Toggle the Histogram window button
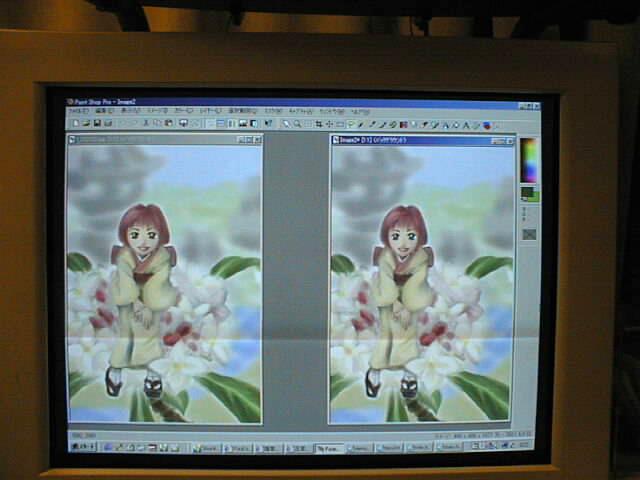The height and width of the screenshot is (480, 640). pyautogui.click(x=243, y=124)
